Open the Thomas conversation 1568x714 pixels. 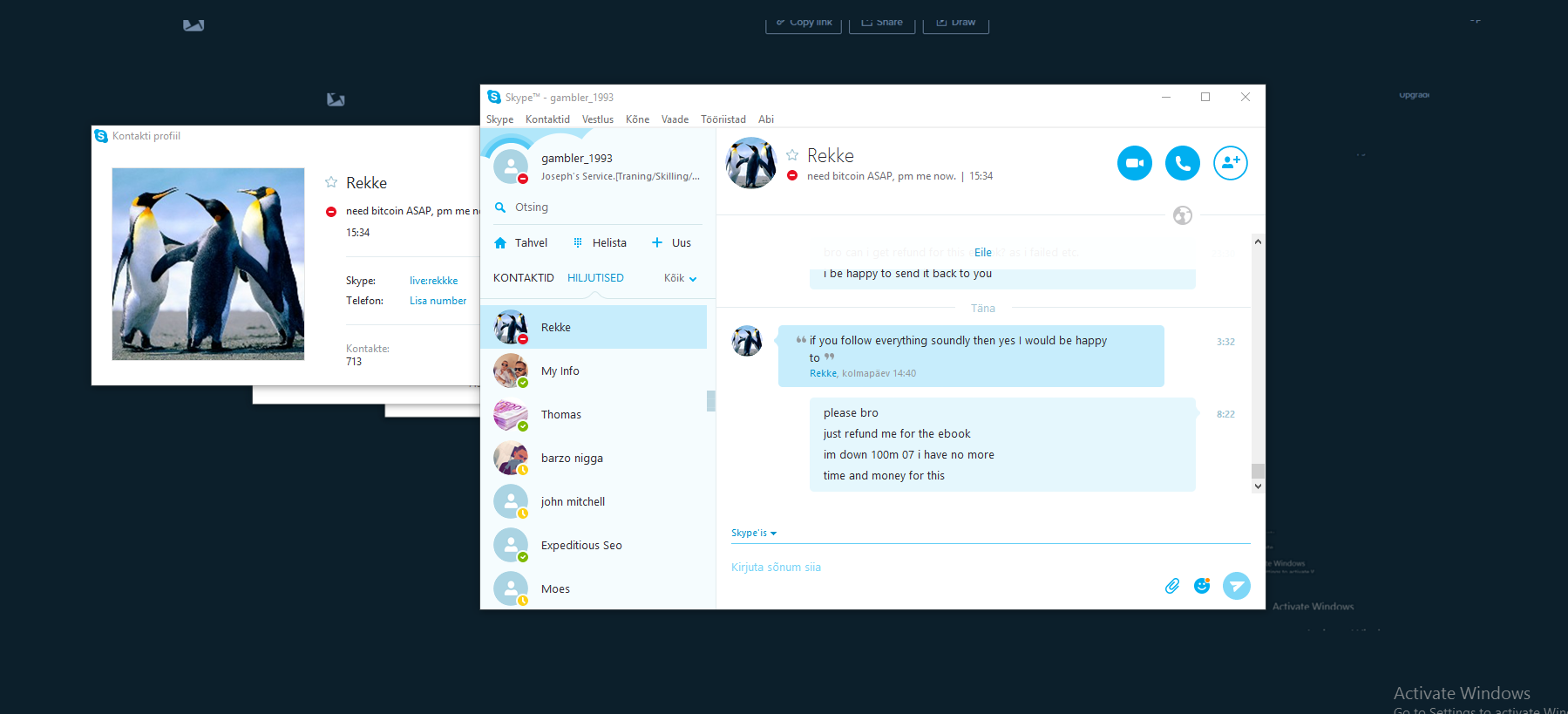pyautogui.click(x=594, y=414)
